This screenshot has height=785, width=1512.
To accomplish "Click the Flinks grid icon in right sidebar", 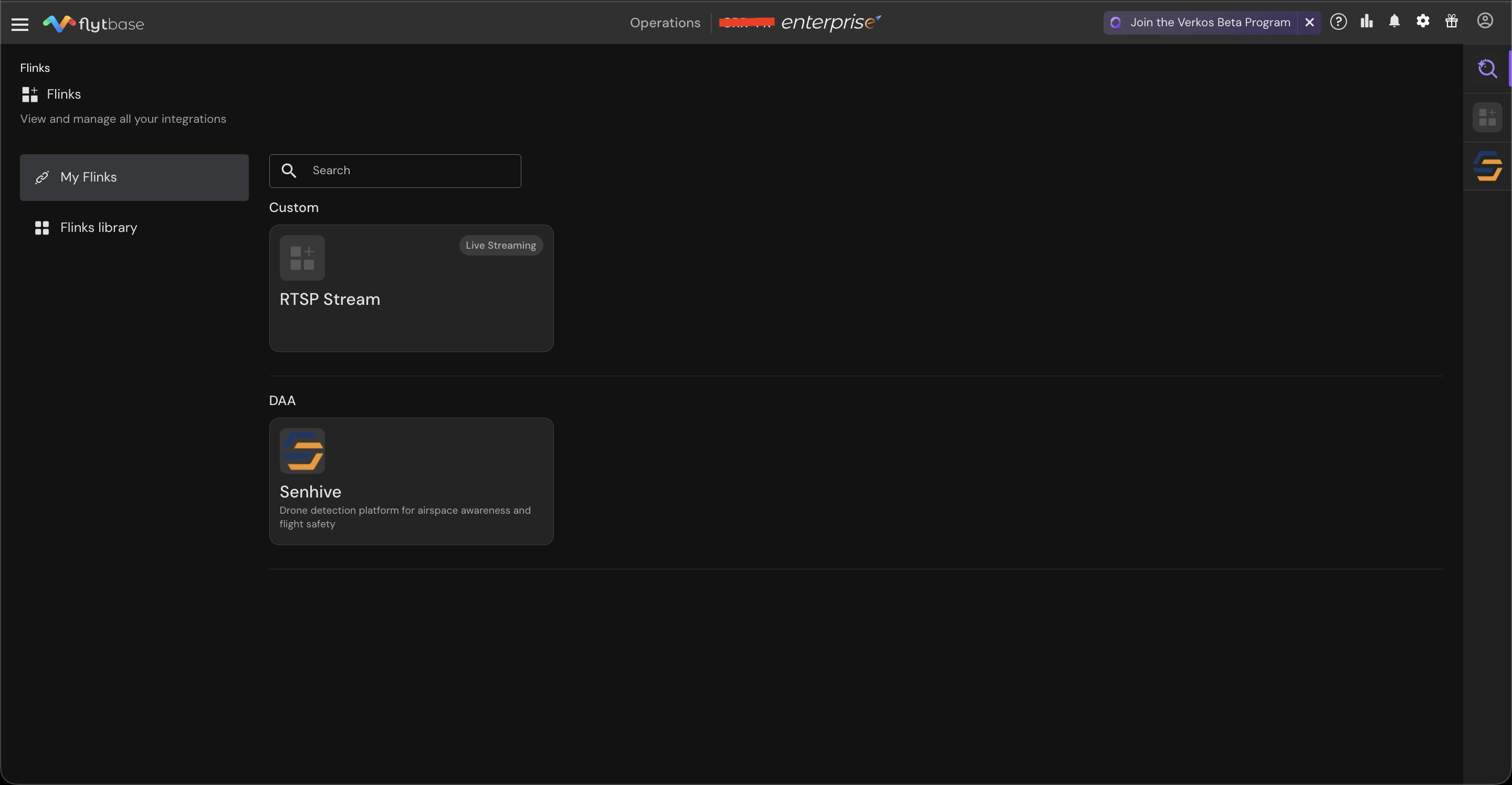I will click(1487, 118).
